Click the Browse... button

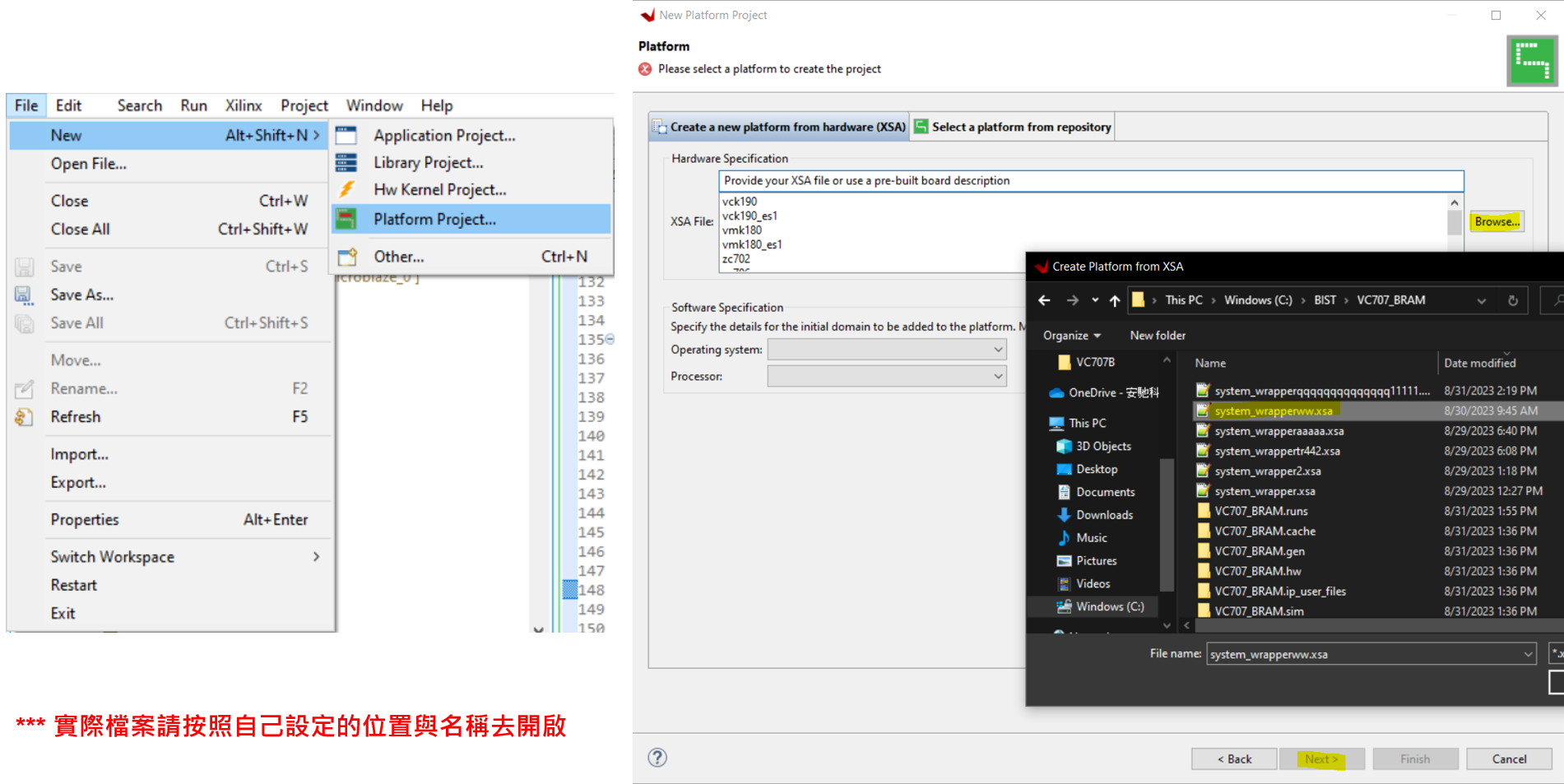[1497, 221]
